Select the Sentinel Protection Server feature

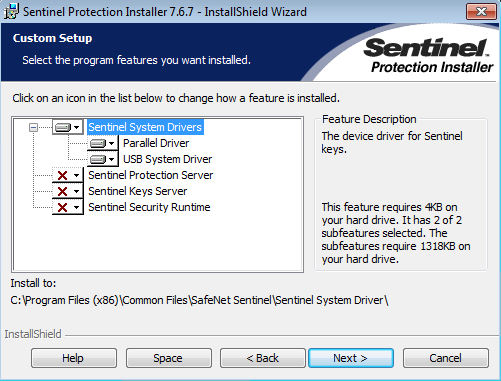pos(150,175)
